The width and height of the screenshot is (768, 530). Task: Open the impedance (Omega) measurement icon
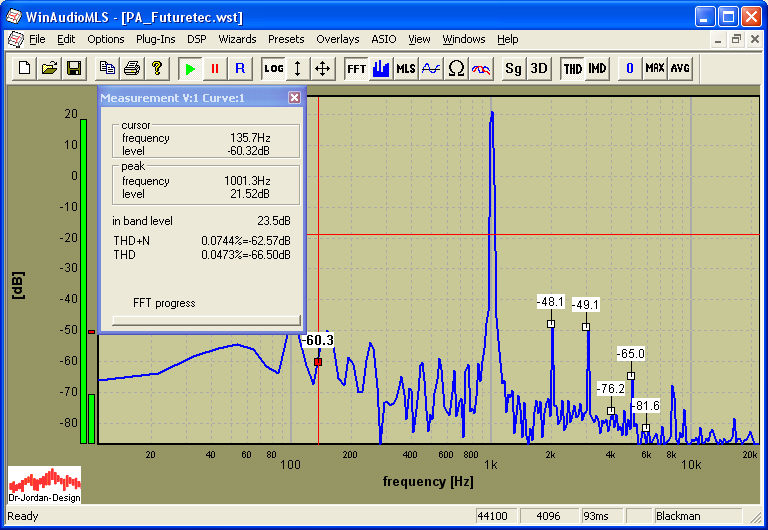click(x=456, y=68)
